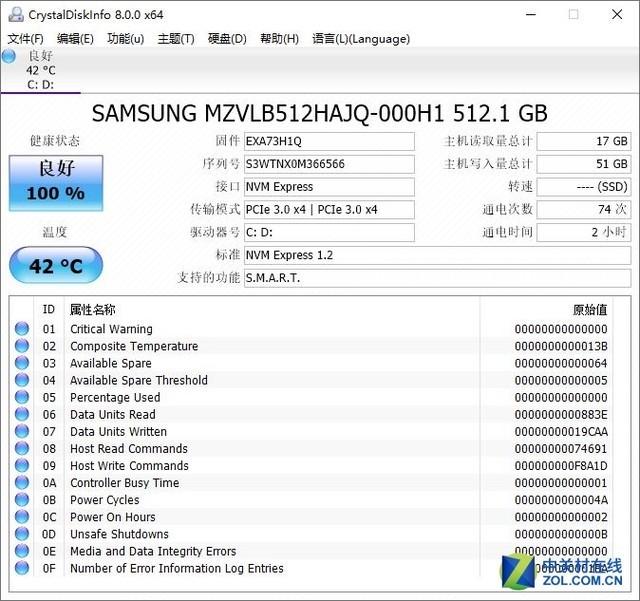
Task: Click raw value 0000000000883E
Action: [x=561, y=415]
